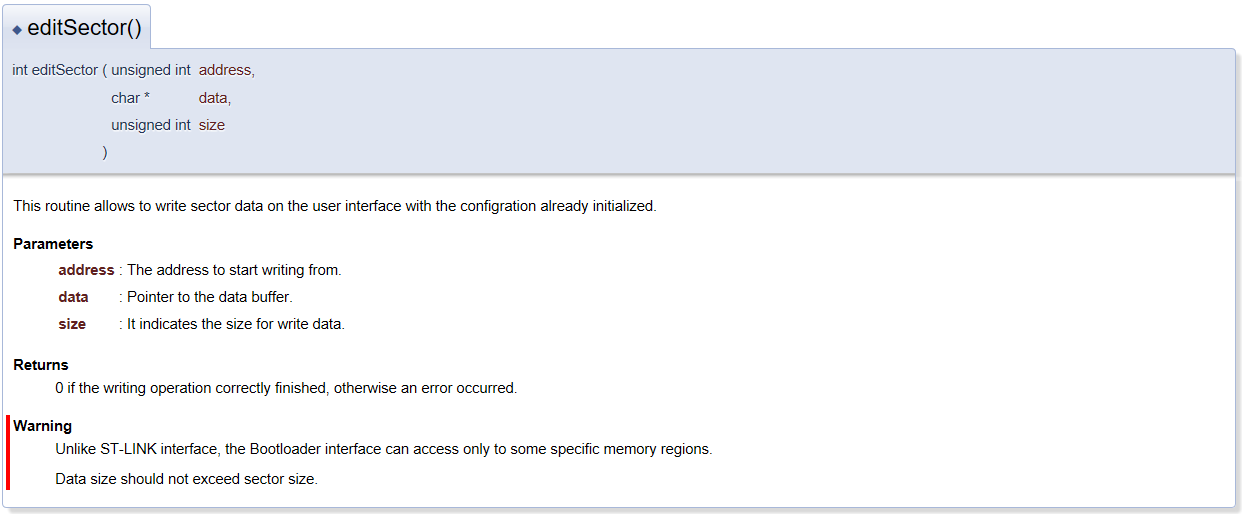Click the editSector() heading title
Viewport: 1242px width, 514px height.
pyautogui.click(x=85, y=28)
